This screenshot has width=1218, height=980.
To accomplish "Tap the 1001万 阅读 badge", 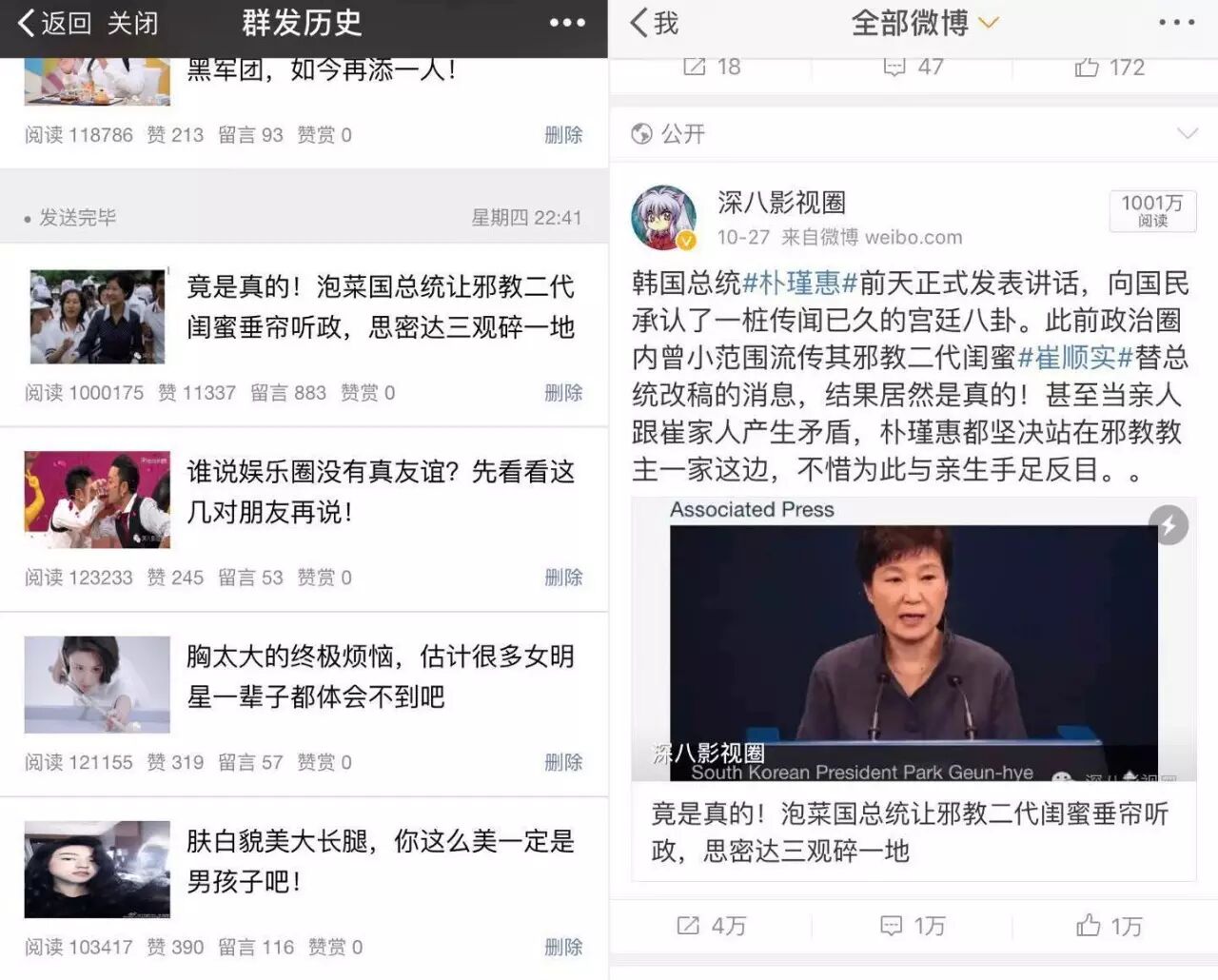I will pyautogui.click(x=1152, y=211).
